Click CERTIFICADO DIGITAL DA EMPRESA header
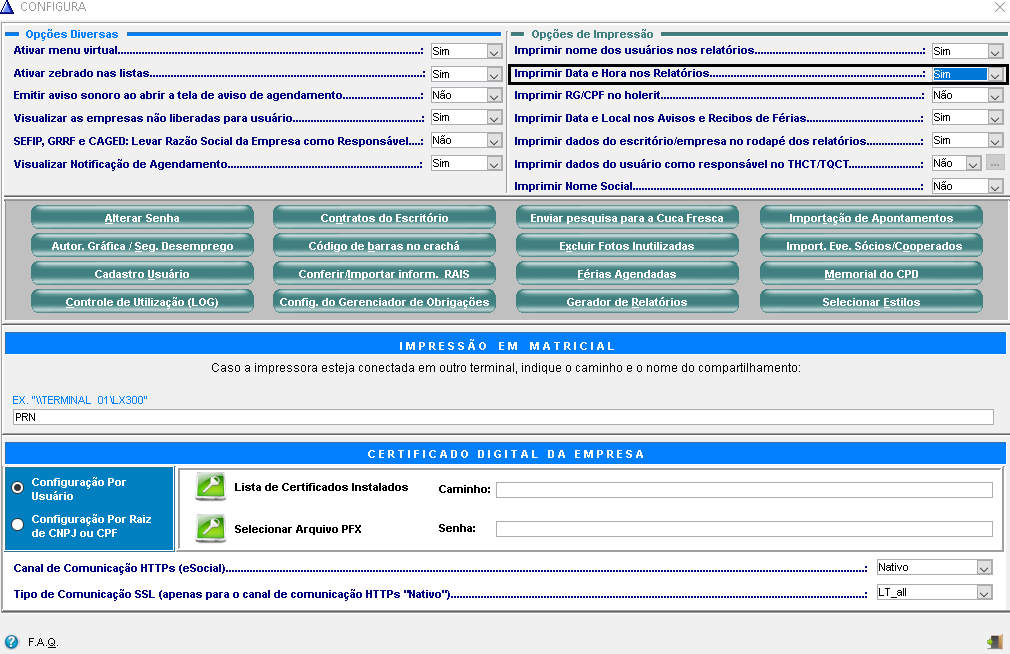Image resolution: width=1010 pixels, height=654 pixels. click(506, 454)
